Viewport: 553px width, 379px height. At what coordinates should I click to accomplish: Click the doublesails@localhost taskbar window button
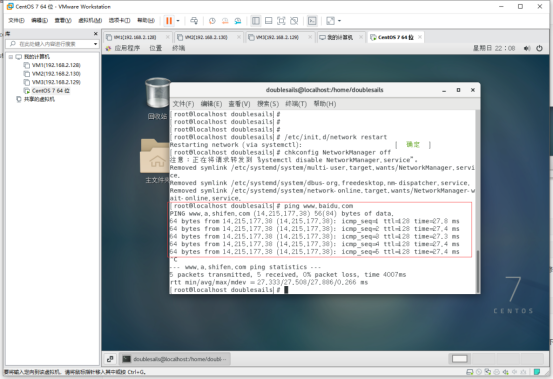(175, 359)
